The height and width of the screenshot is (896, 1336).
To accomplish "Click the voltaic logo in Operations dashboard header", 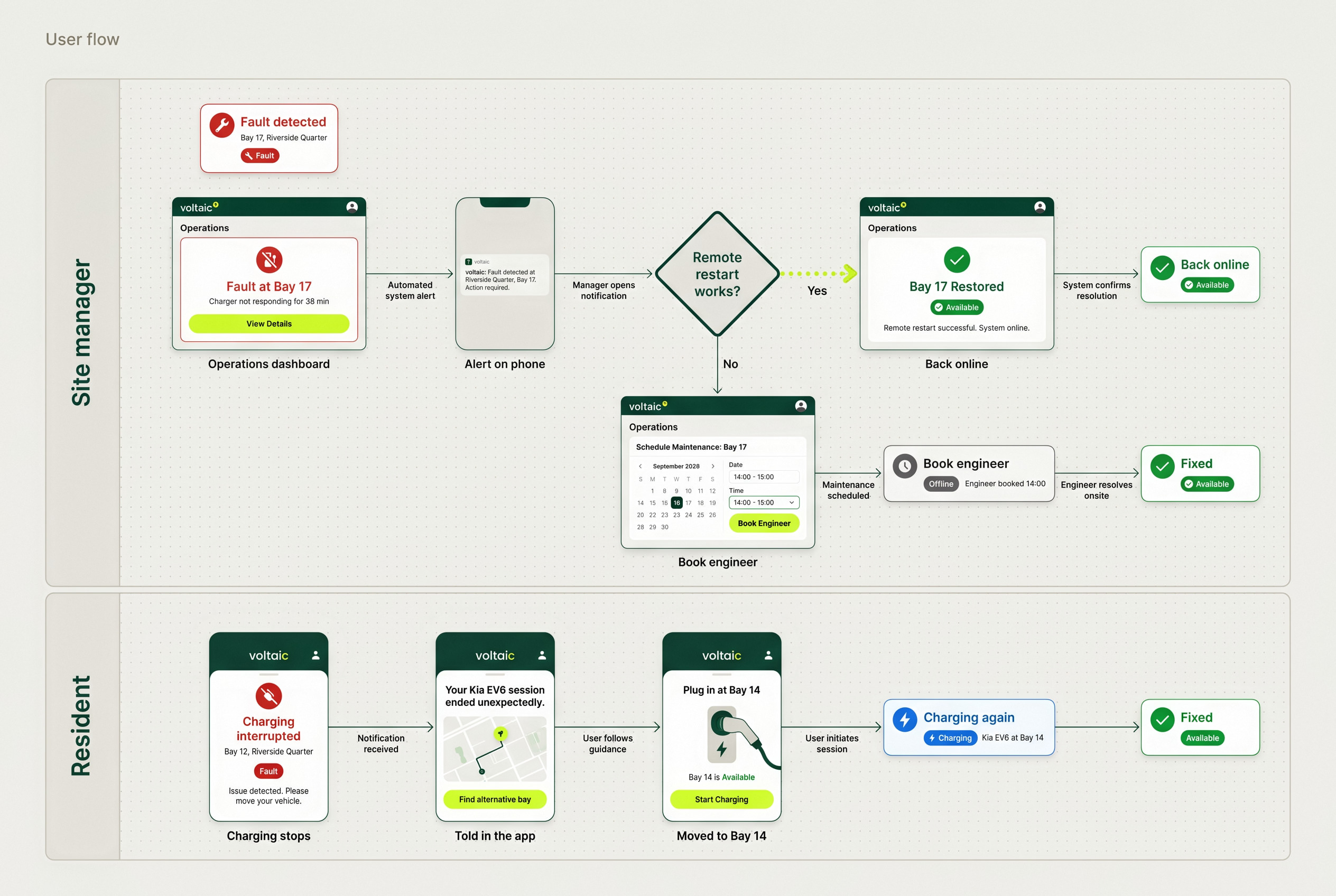I will [x=199, y=207].
